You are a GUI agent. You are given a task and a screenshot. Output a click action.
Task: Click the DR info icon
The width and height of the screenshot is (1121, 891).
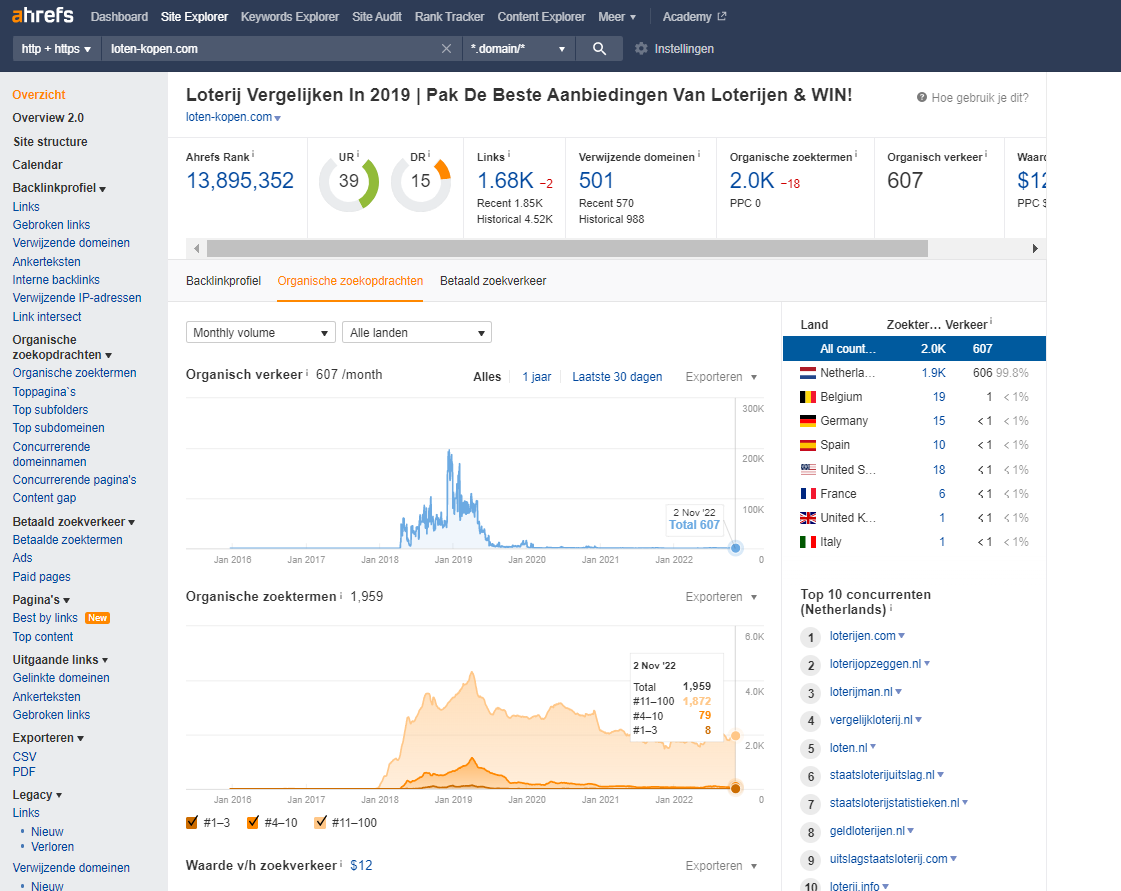[430, 154]
